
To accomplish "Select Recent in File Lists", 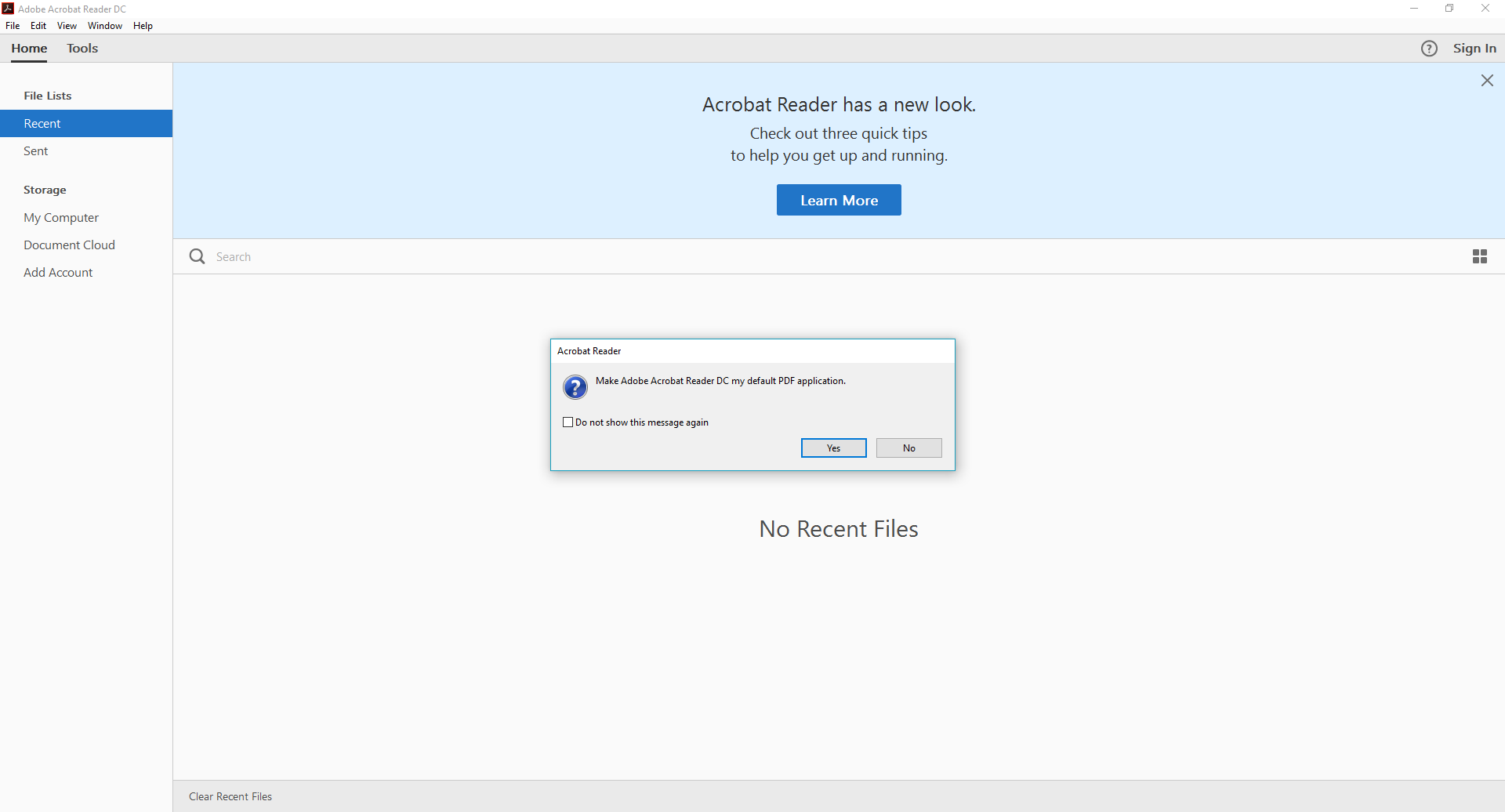I will [x=86, y=124].
